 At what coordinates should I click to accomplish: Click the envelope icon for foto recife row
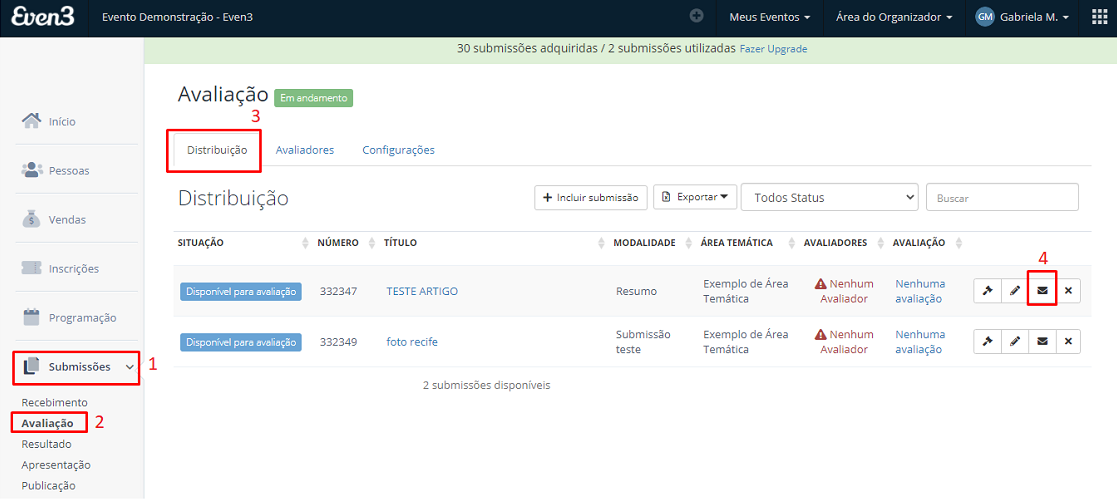(1042, 341)
